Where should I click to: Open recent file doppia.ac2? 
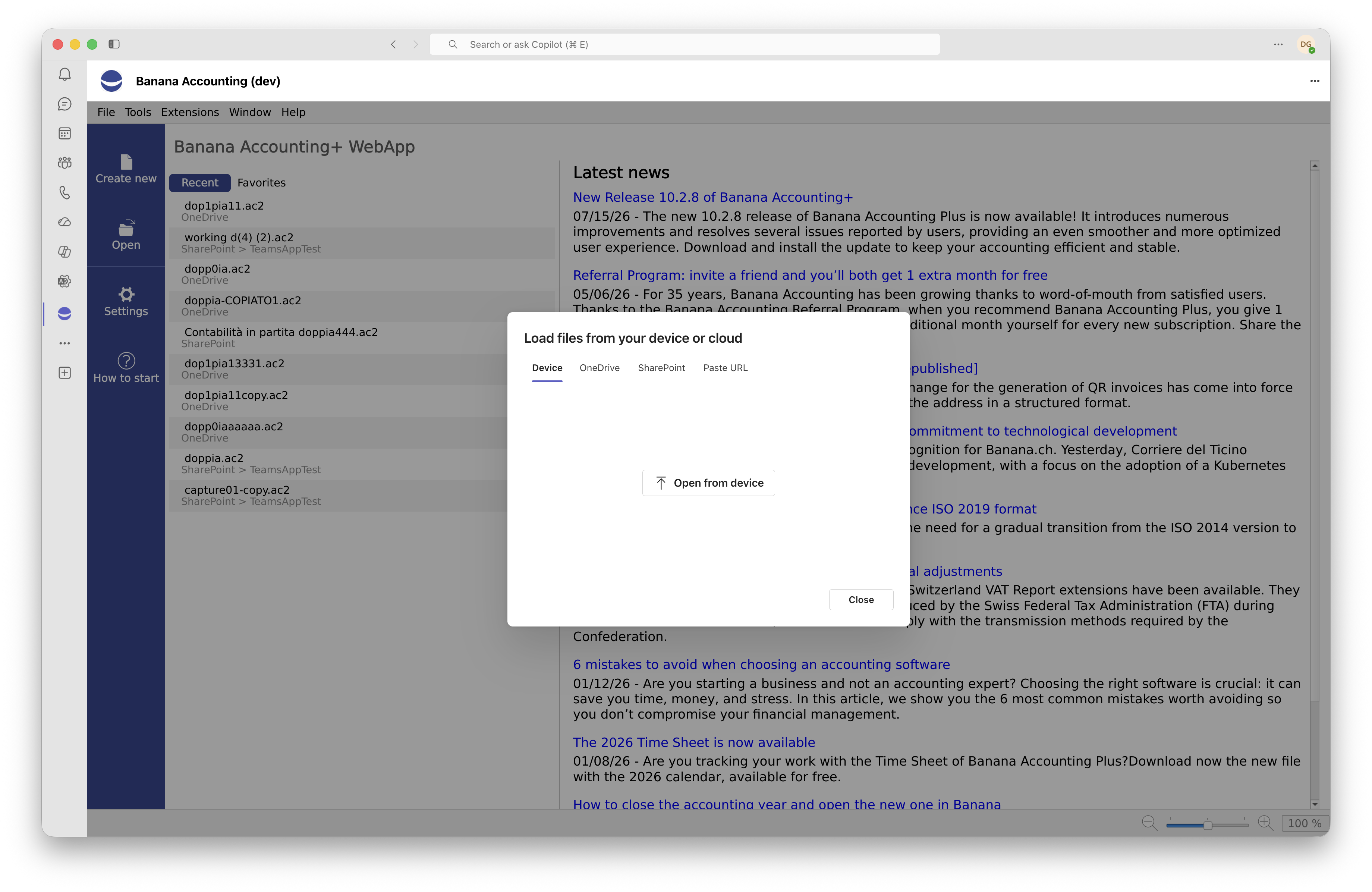[339, 464]
